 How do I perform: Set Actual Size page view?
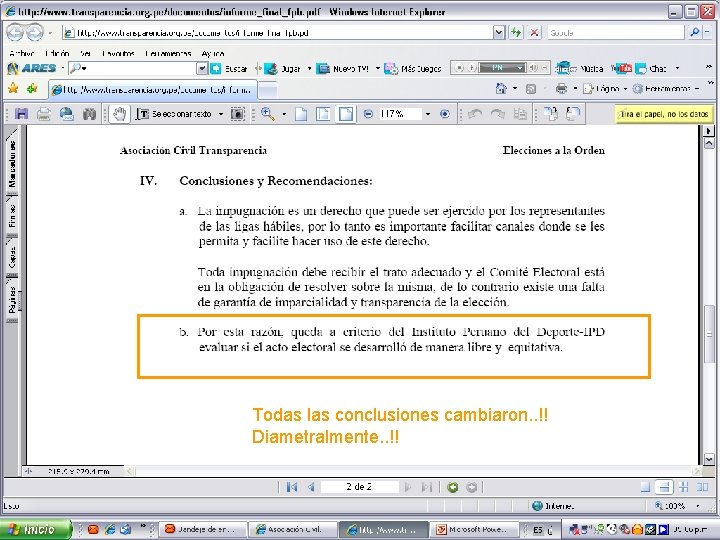coord(301,114)
